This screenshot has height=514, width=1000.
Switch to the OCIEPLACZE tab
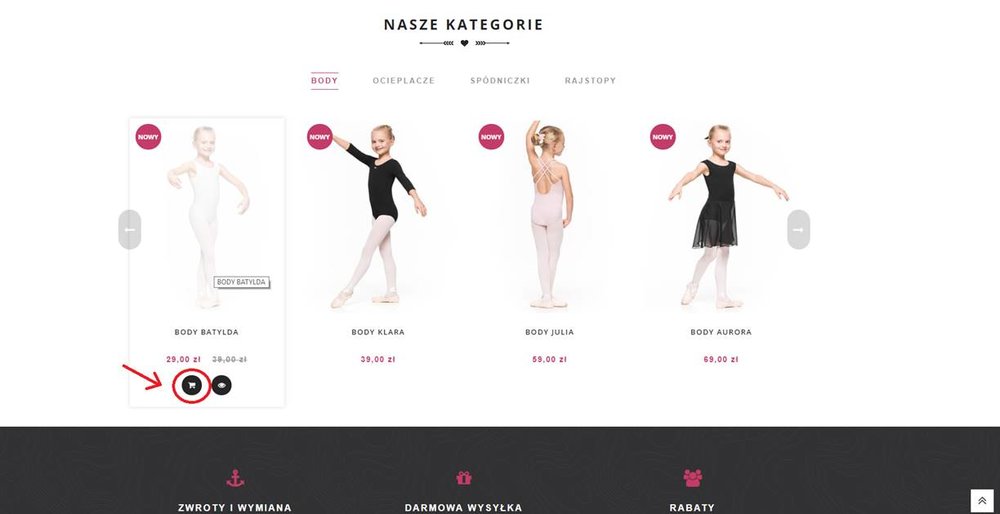[x=404, y=80]
